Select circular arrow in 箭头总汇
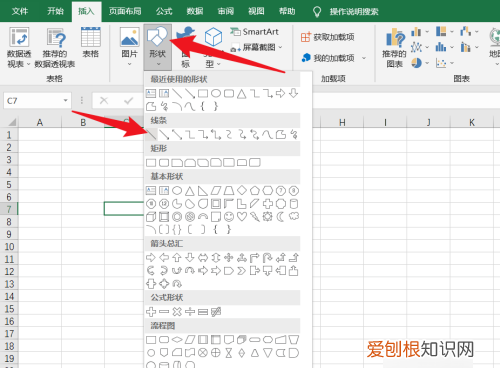500x368 pixels. [x=177, y=284]
